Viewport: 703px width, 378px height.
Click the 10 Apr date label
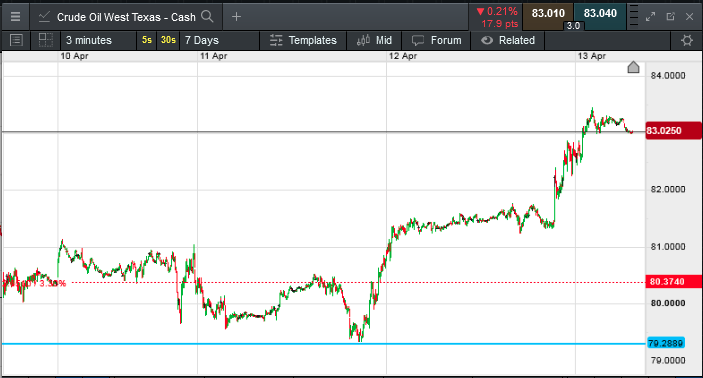click(74, 56)
